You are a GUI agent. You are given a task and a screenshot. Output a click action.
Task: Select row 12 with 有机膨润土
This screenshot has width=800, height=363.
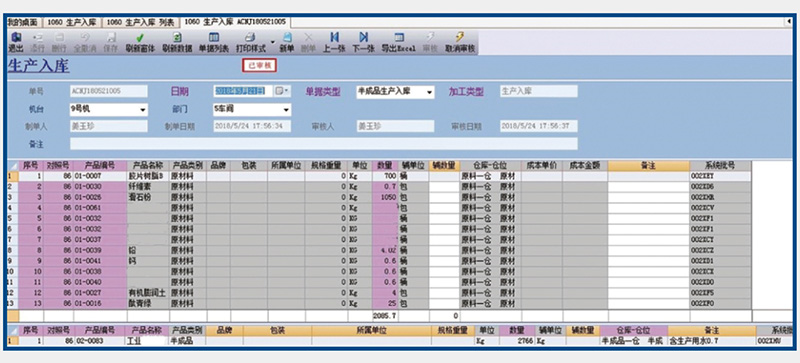[379, 293]
